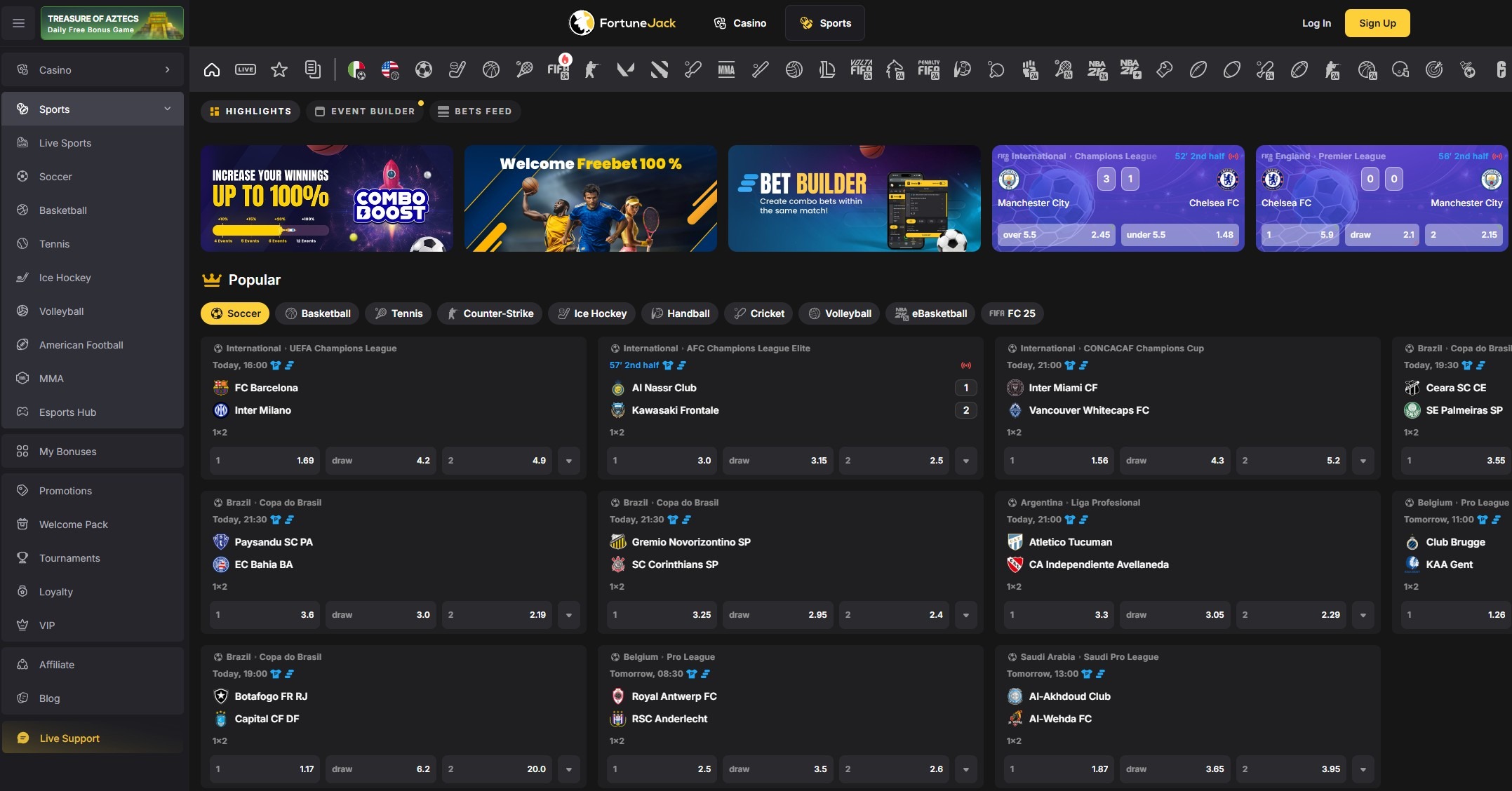
Task: Open the LIVE events icon
Action: pyautogui.click(x=246, y=69)
